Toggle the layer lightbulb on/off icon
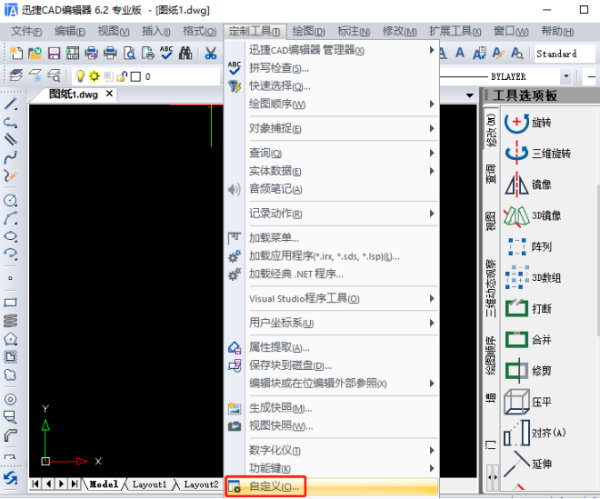600x499 pixels. click(x=80, y=76)
